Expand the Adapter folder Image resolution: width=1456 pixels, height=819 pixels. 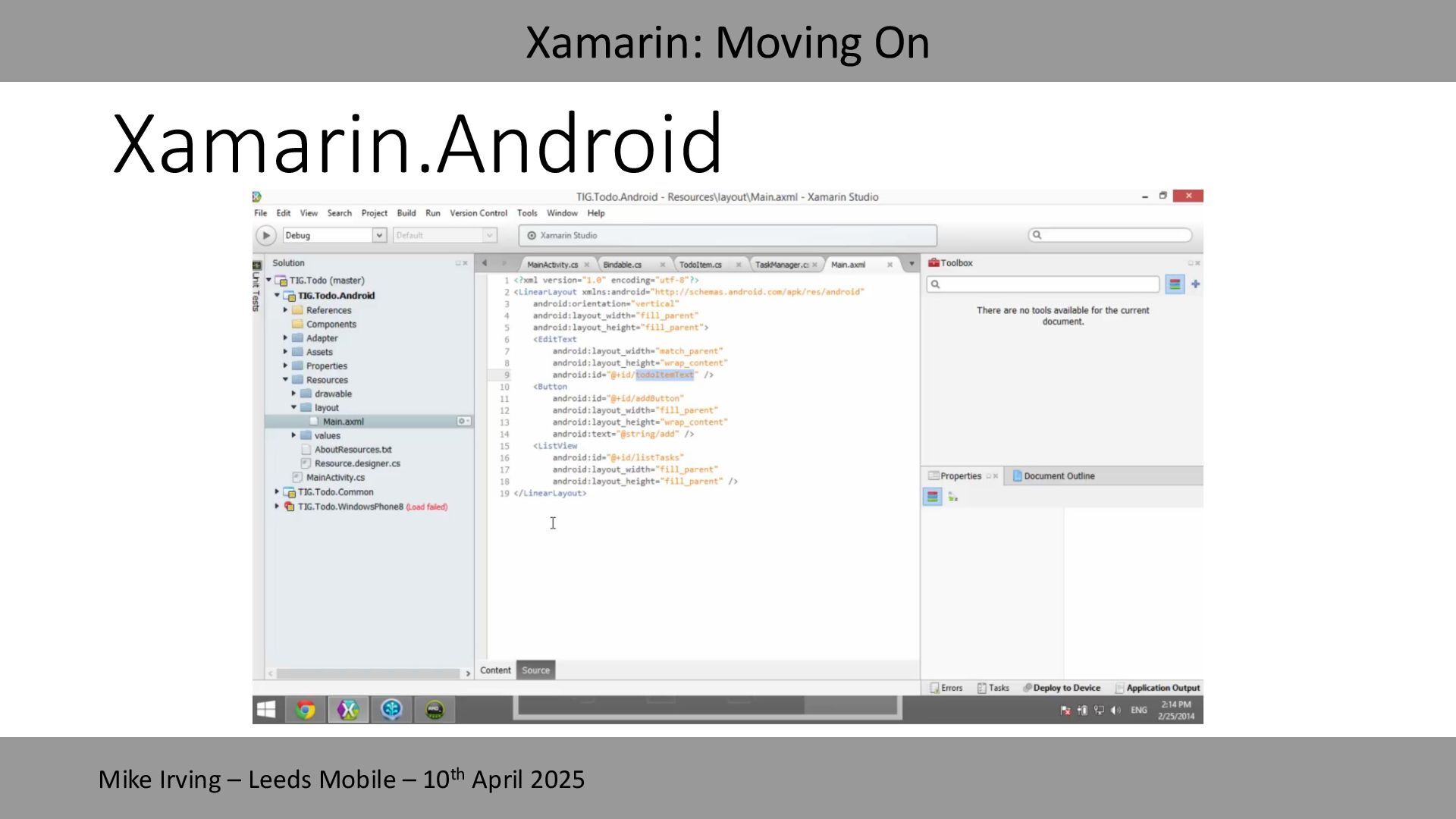(285, 337)
